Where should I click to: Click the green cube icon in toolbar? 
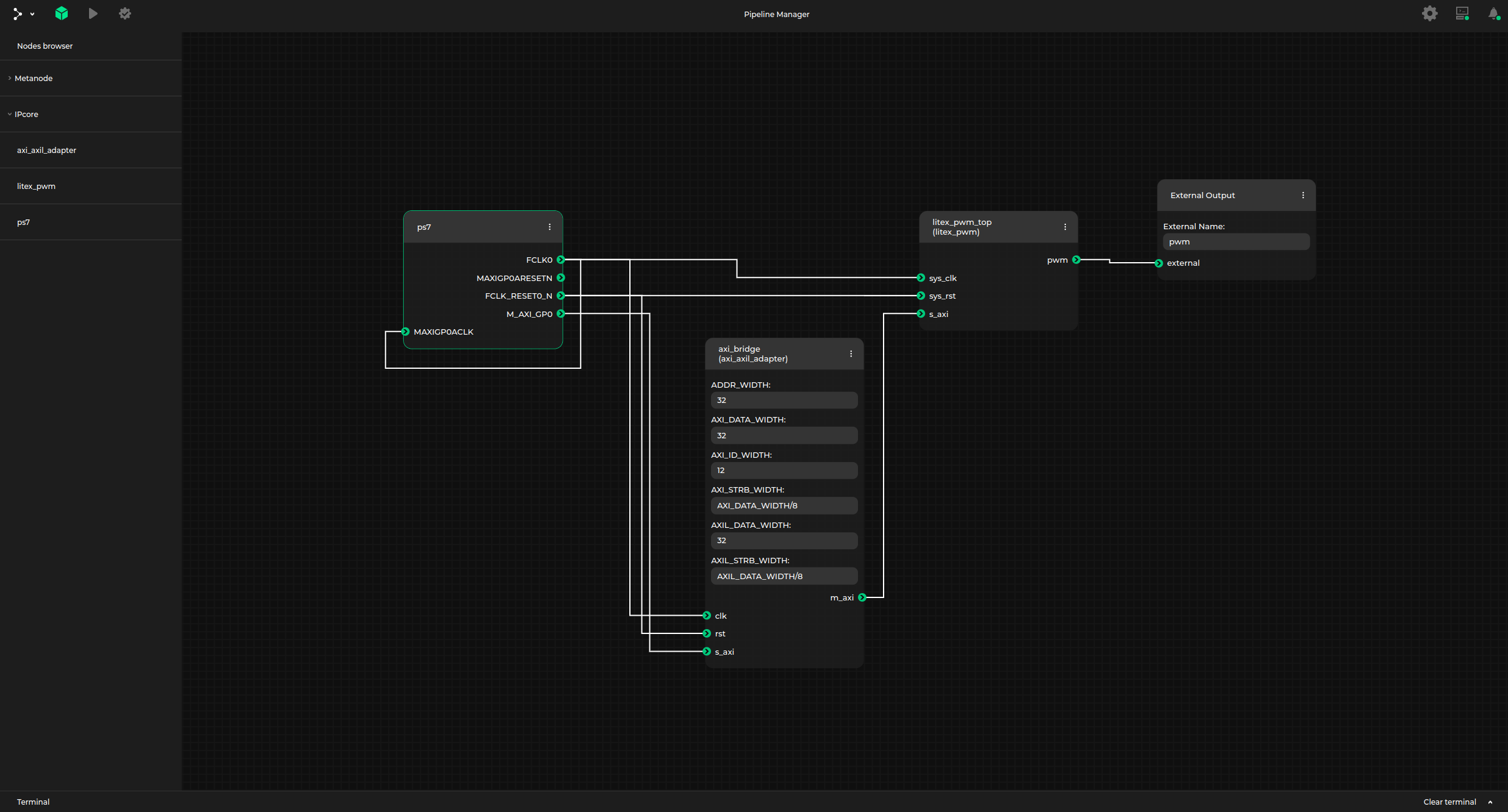(x=62, y=13)
